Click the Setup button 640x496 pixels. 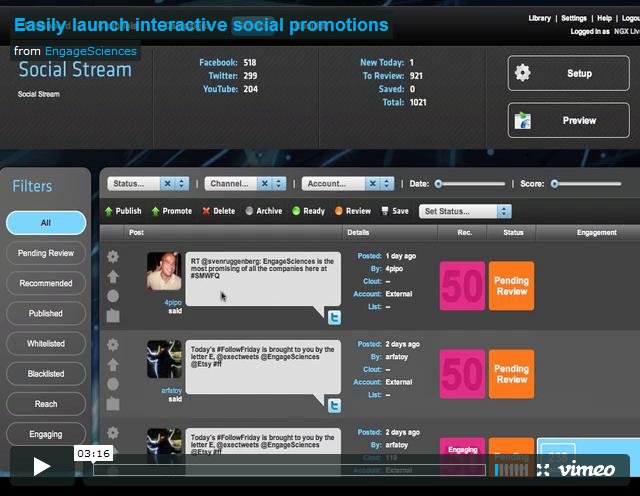pyautogui.click(x=569, y=73)
